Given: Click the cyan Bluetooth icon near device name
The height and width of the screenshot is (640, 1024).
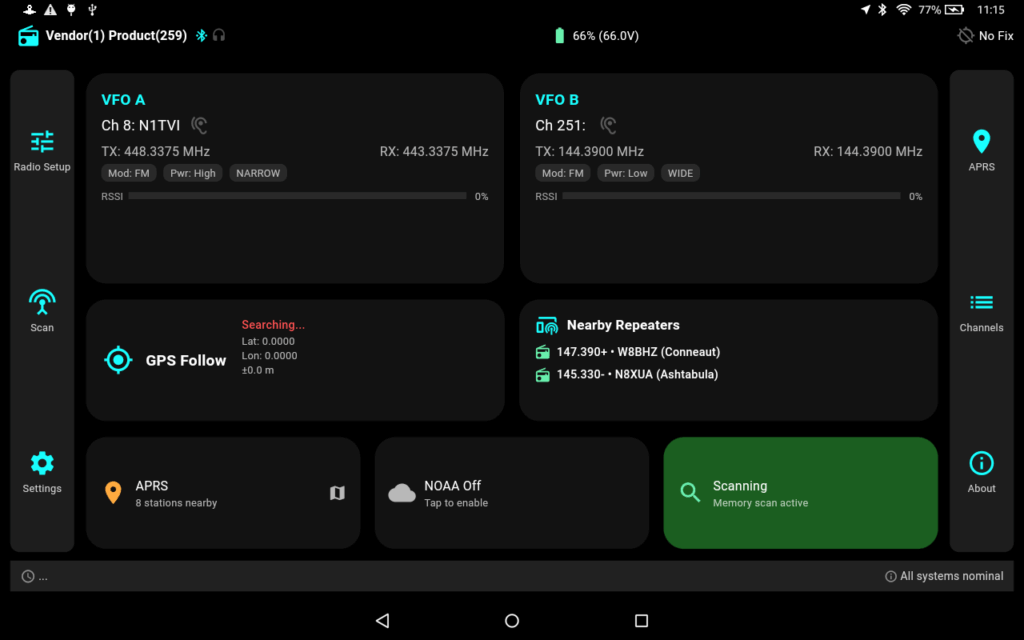Looking at the screenshot, I should (x=201, y=35).
